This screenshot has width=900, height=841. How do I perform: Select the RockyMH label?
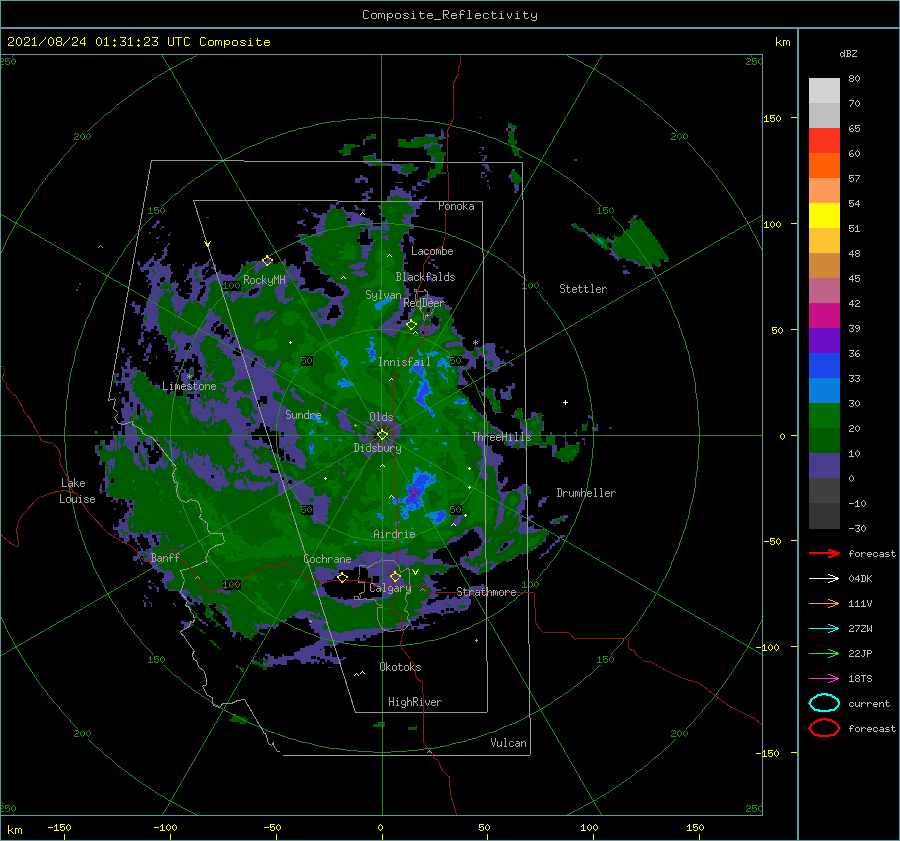pyautogui.click(x=264, y=280)
